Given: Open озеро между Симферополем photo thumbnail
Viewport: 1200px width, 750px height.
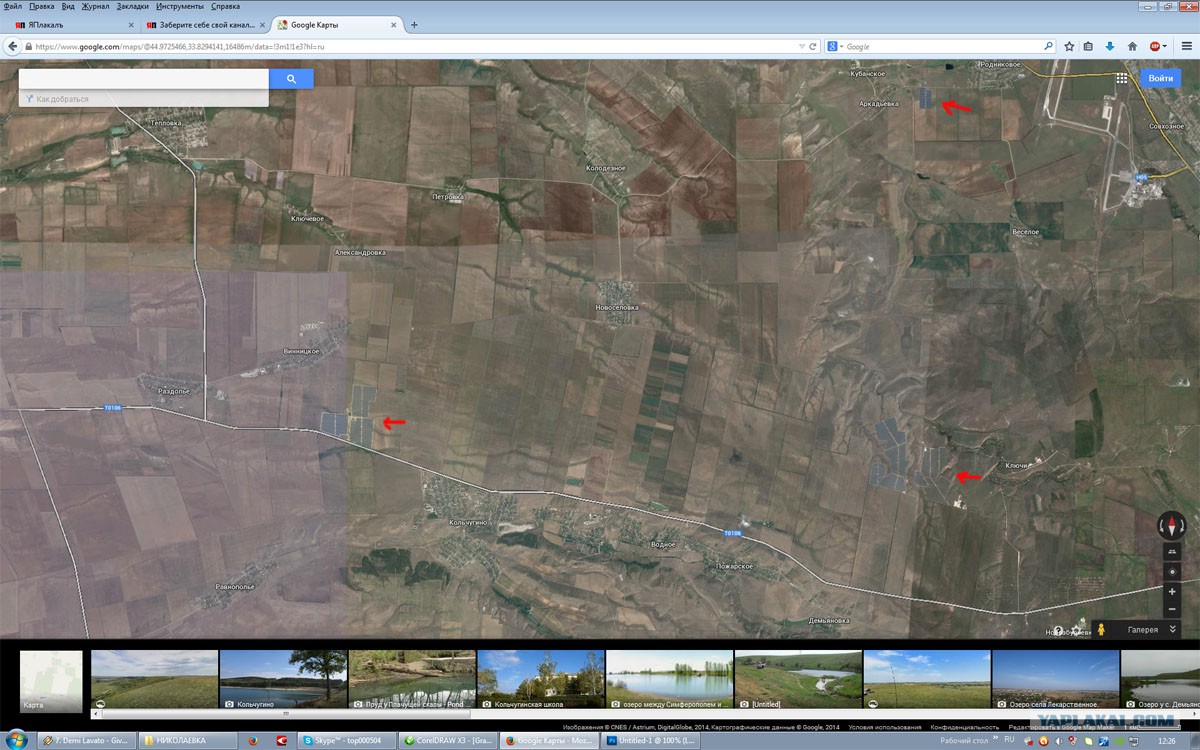Looking at the screenshot, I should (669, 680).
